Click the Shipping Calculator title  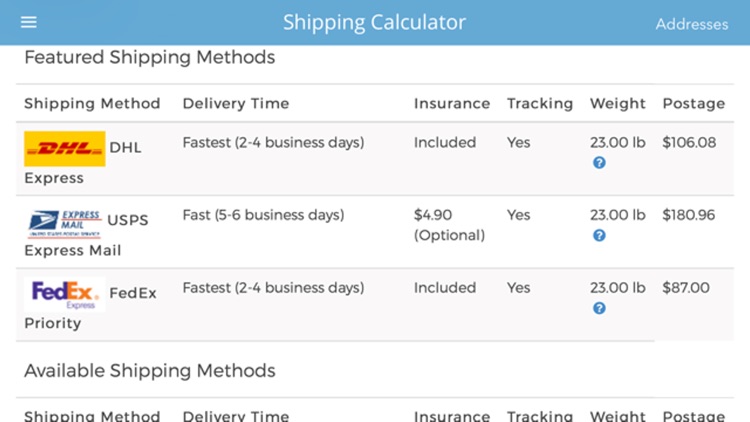(x=374, y=22)
